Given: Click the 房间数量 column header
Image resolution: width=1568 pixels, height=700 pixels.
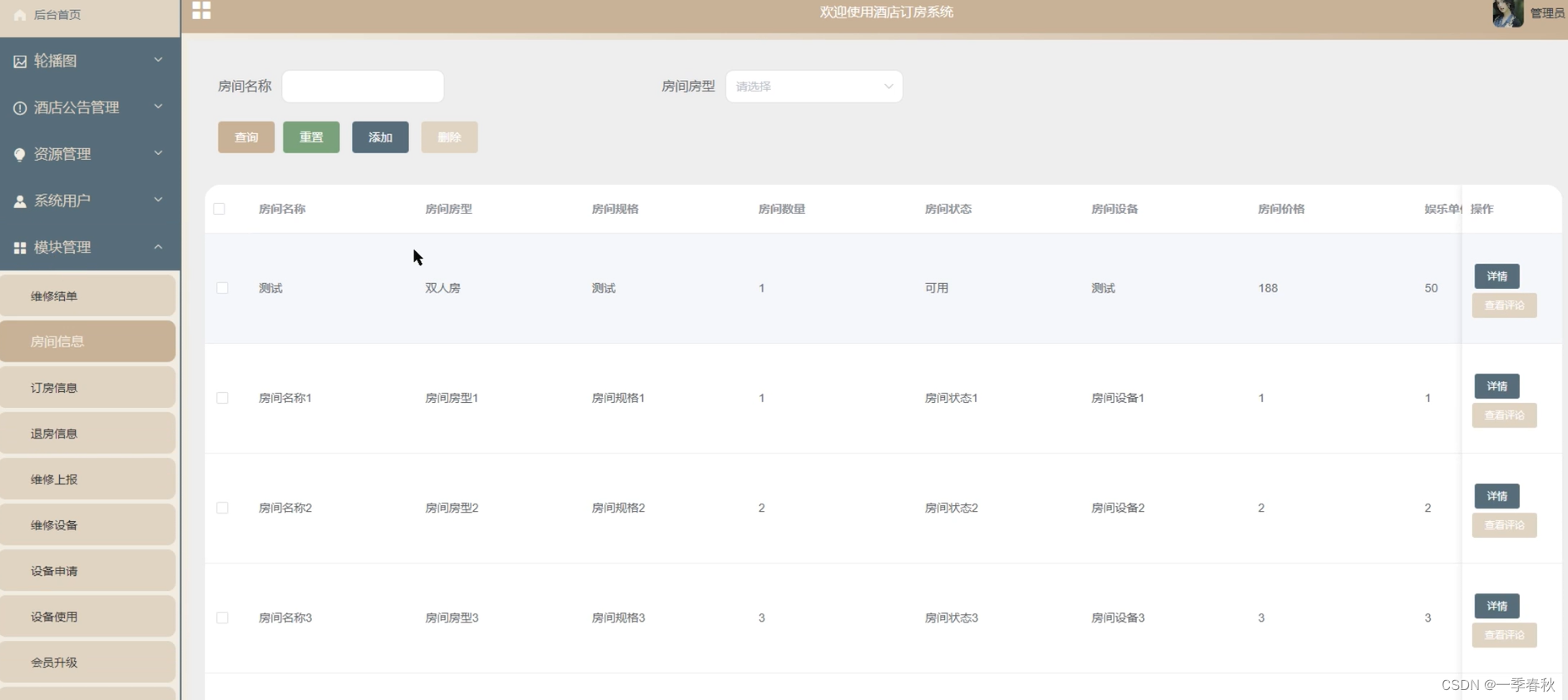Looking at the screenshot, I should point(781,209).
